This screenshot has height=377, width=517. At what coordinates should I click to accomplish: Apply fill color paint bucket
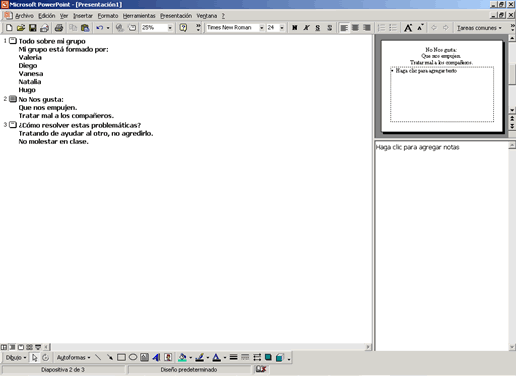point(182,358)
